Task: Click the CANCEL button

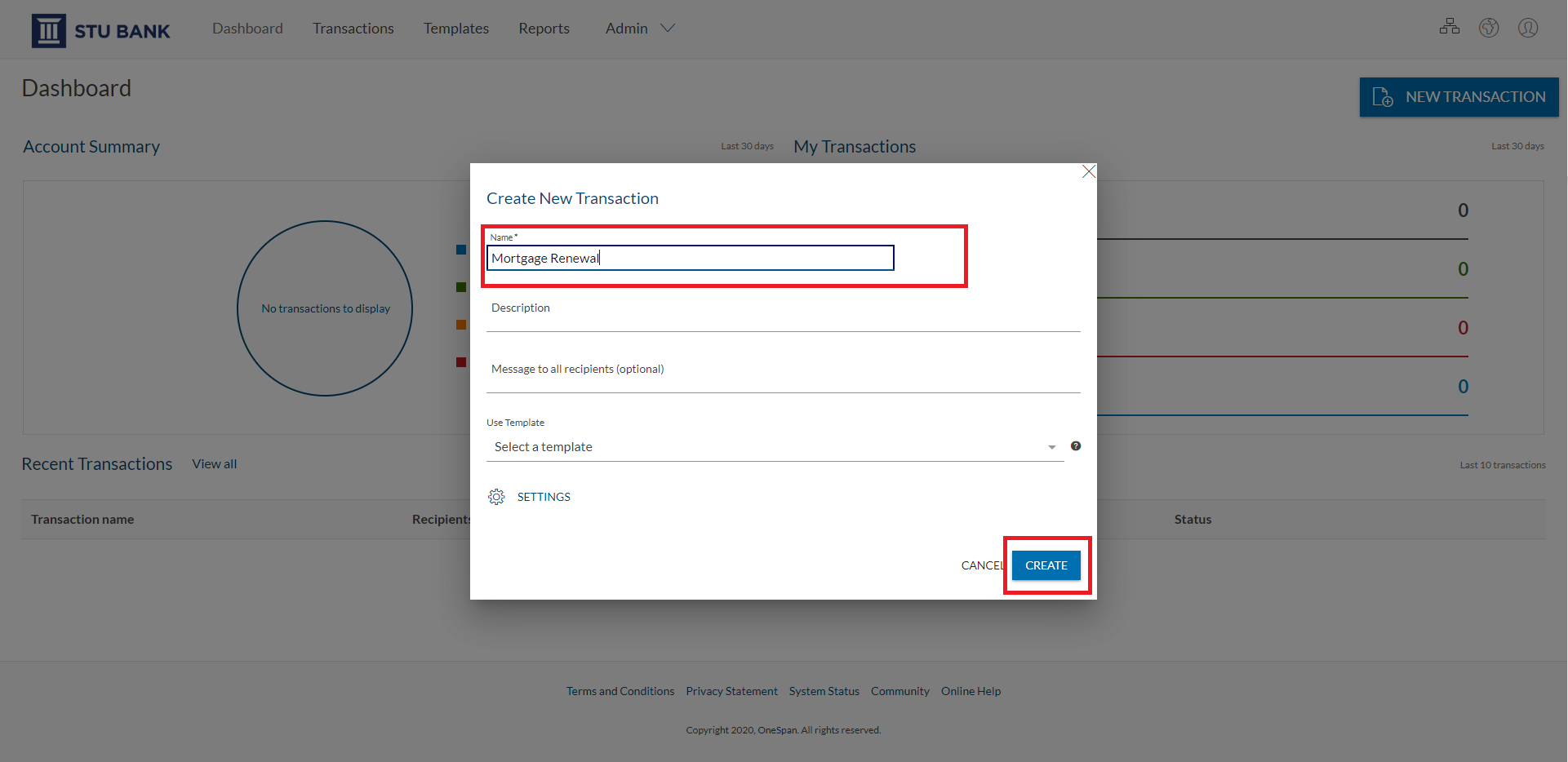Action: tap(983, 565)
